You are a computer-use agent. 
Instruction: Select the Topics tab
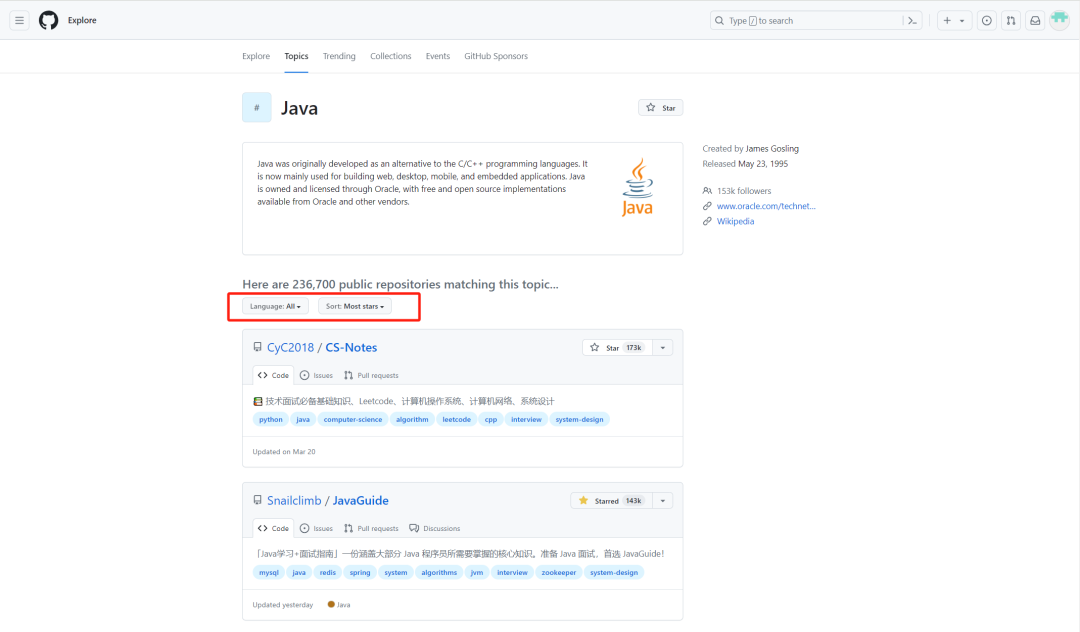(x=296, y=56)
